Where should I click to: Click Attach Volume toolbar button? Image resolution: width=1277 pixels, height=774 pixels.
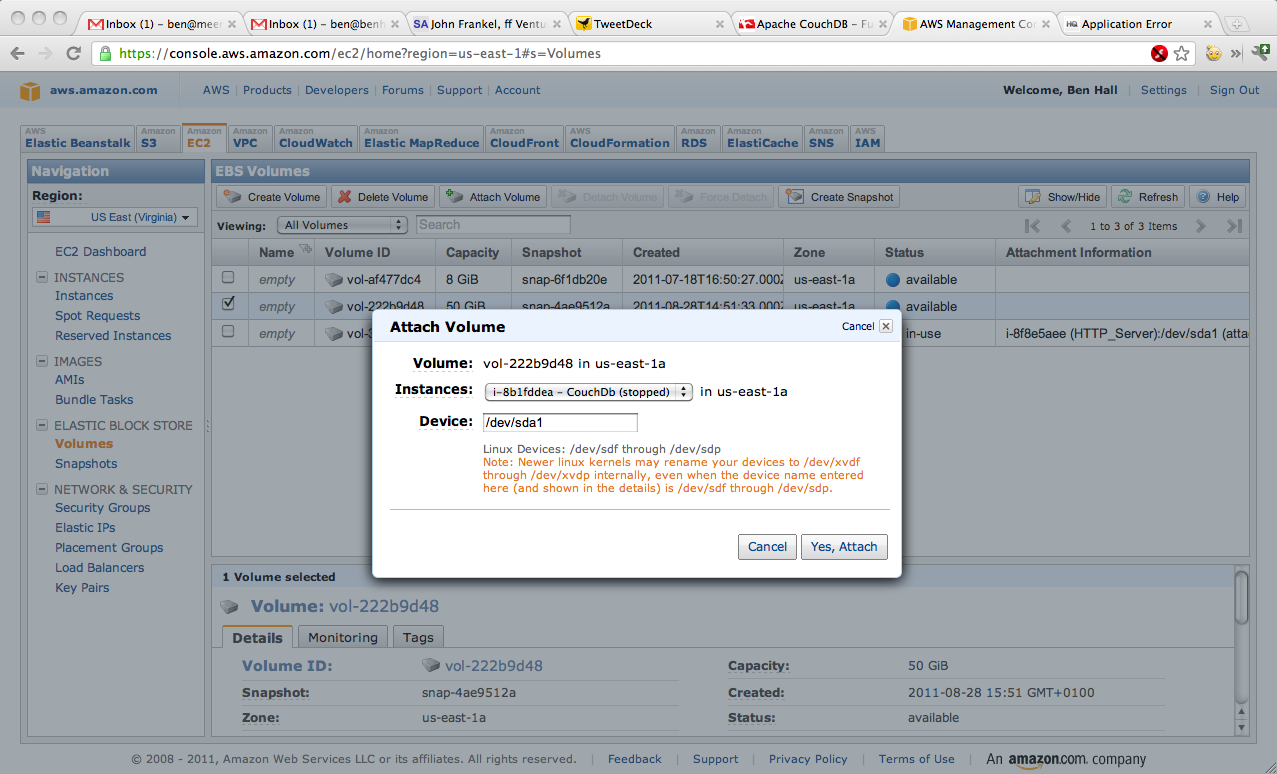(494, 197)
